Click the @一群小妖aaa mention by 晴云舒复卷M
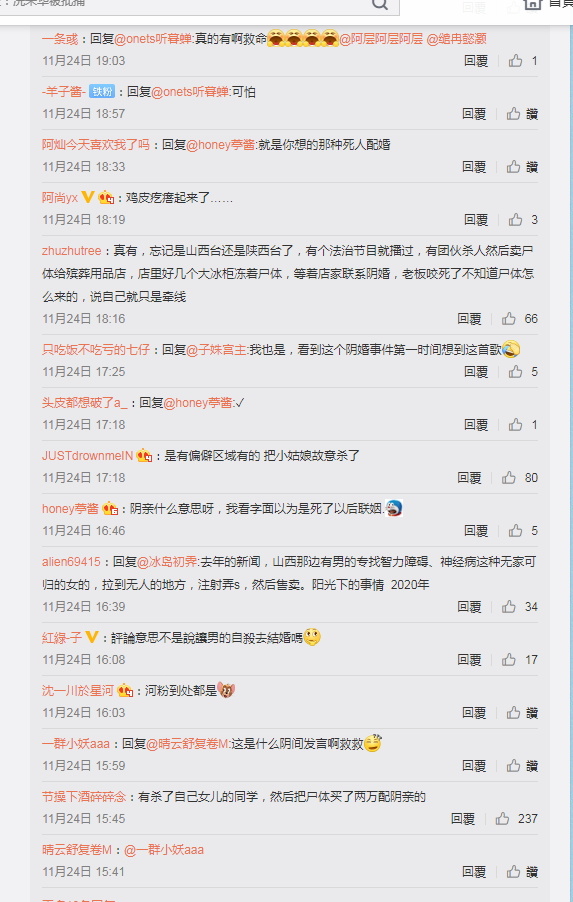 (164, 849)
